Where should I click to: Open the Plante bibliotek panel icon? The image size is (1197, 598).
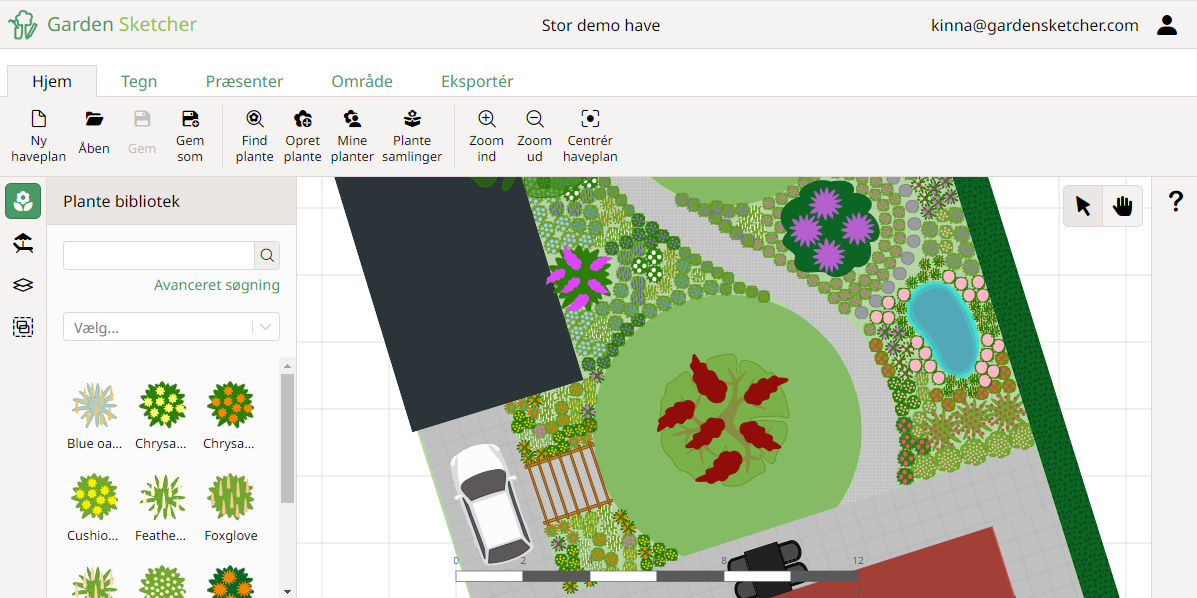coord(22,201)
